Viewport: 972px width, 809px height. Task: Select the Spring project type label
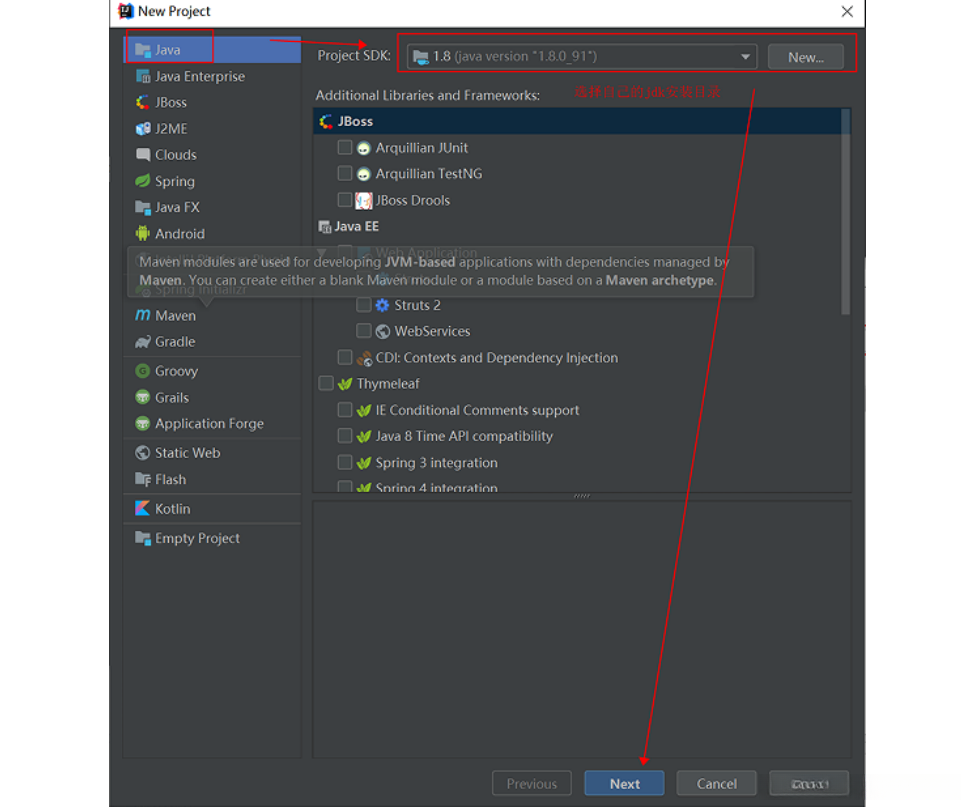coord(175,181)
